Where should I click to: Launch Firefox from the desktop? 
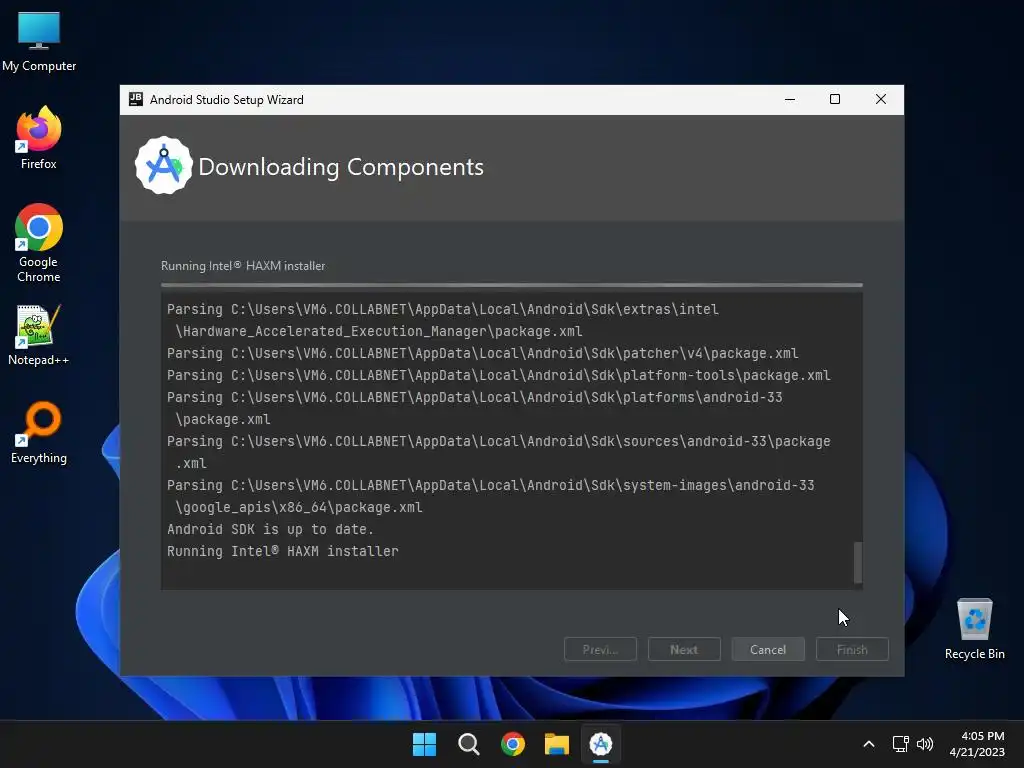[x=39, y=138]
